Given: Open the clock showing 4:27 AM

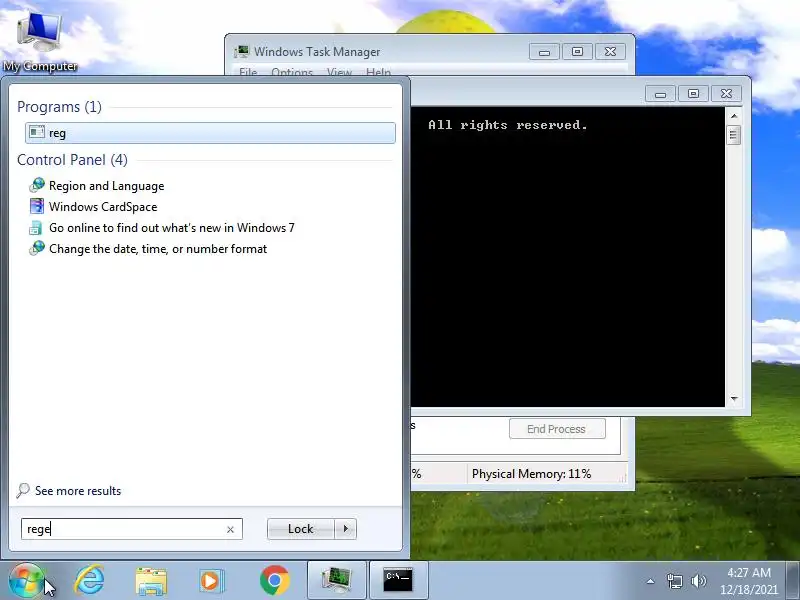Looking at the screenshot, I should [748, 581].
